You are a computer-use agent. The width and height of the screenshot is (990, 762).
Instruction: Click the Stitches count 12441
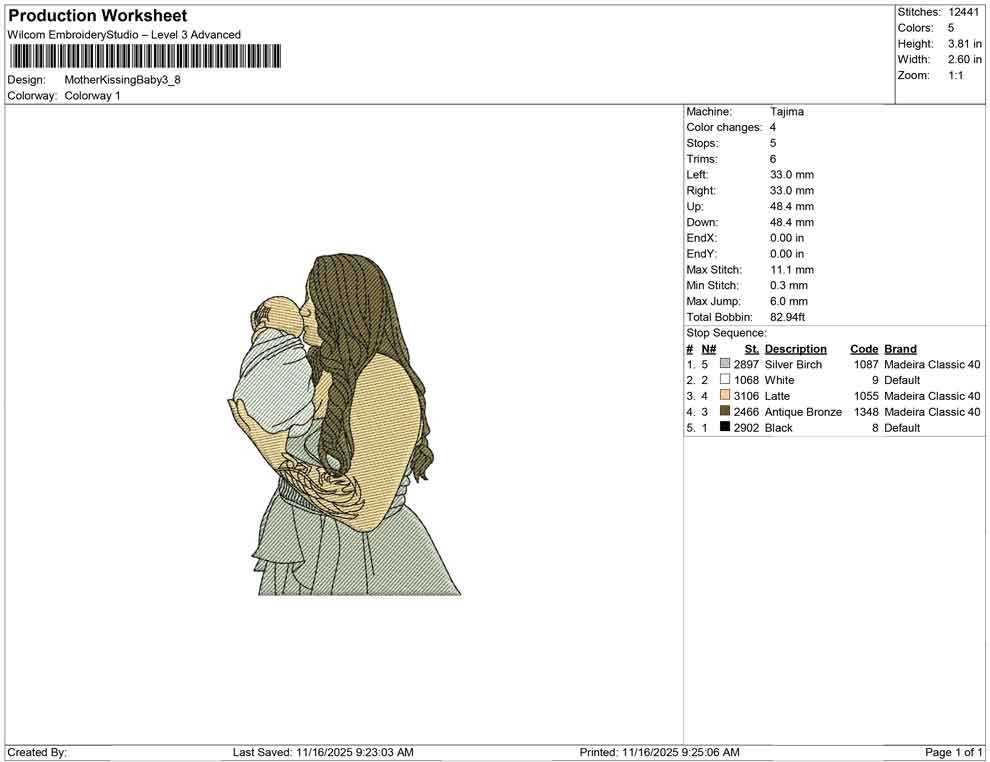(964, 12)
